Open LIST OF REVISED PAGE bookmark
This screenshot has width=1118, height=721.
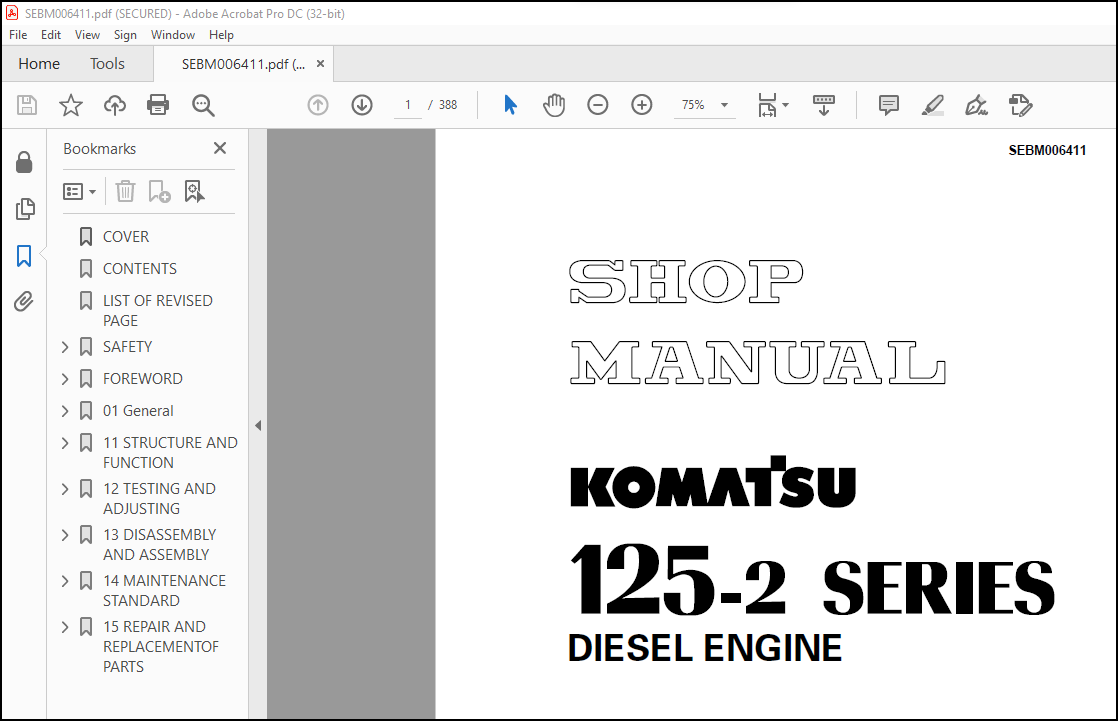158,311
